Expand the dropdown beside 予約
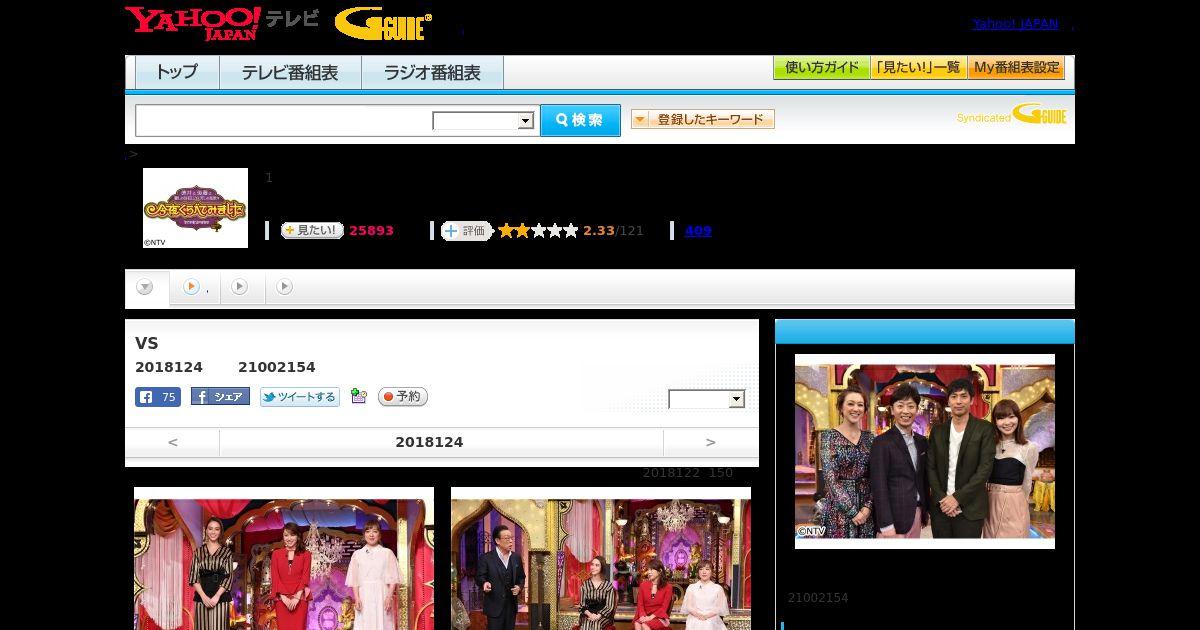This screenshot has width=1200, height=630. pyautogui.click(x=707, y=399)
